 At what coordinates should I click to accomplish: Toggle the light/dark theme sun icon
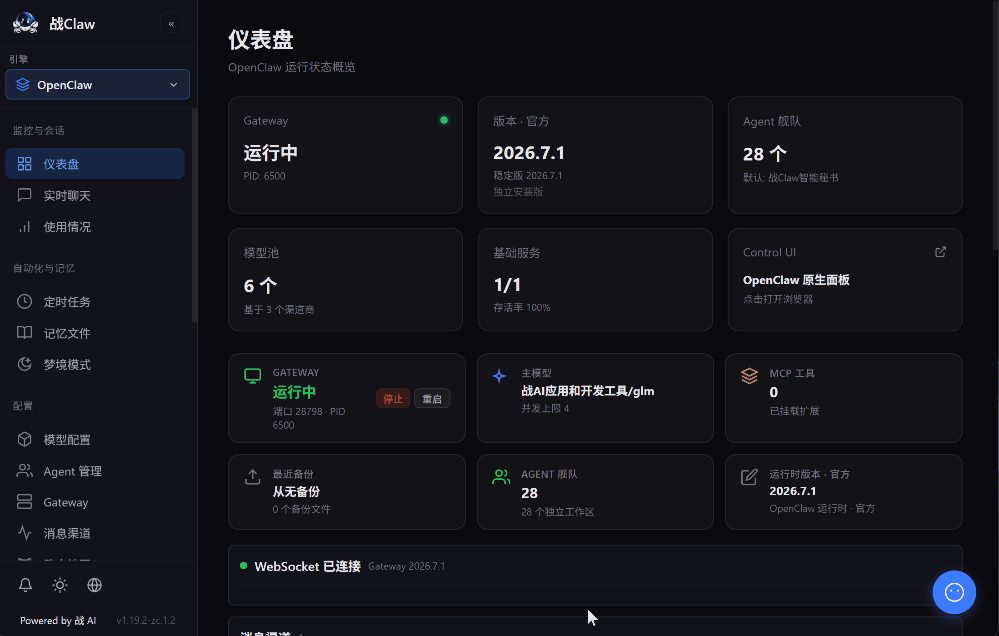coord(60,585)
